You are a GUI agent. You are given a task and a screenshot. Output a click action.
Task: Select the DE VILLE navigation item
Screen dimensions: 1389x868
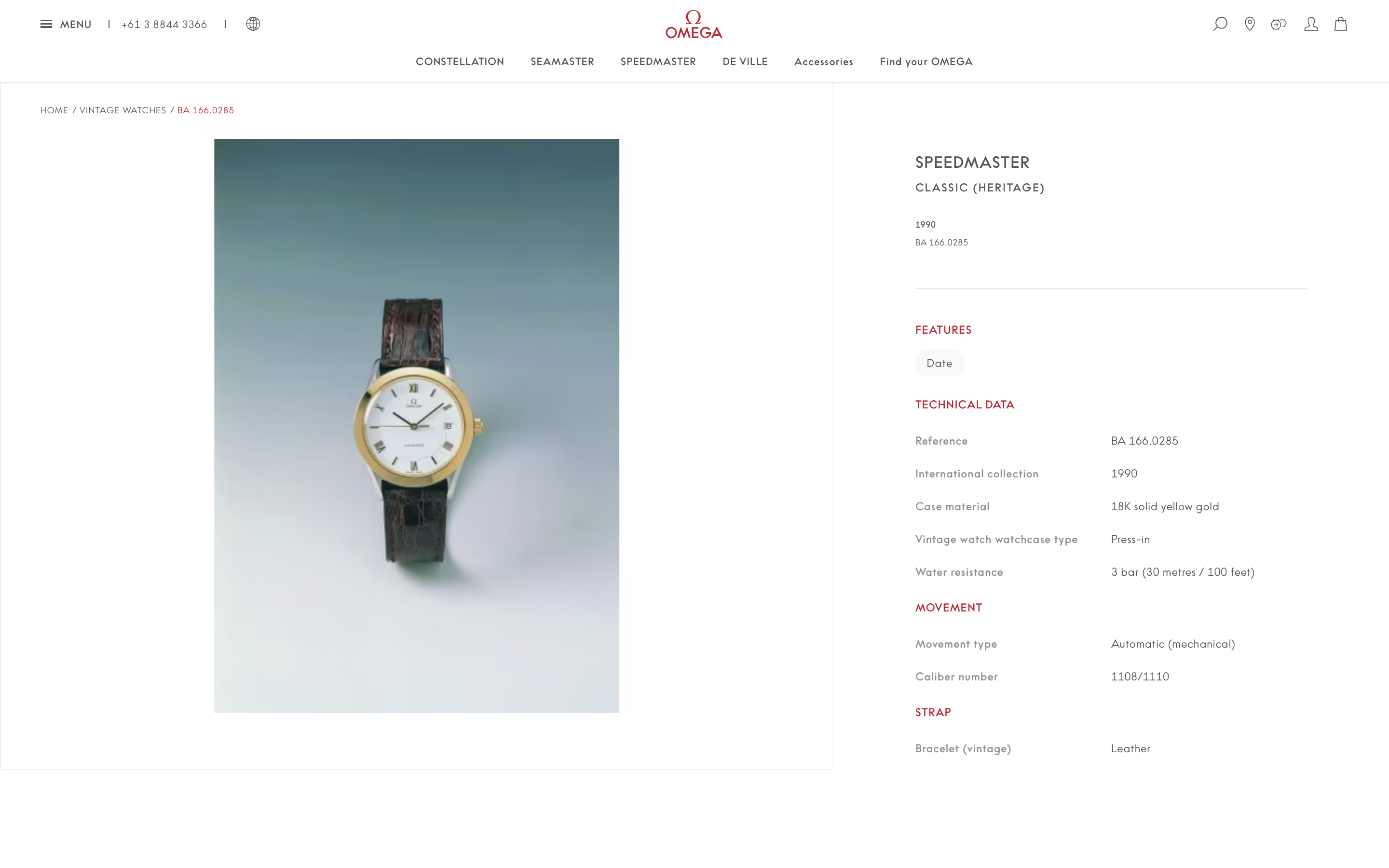click(745, 61)
